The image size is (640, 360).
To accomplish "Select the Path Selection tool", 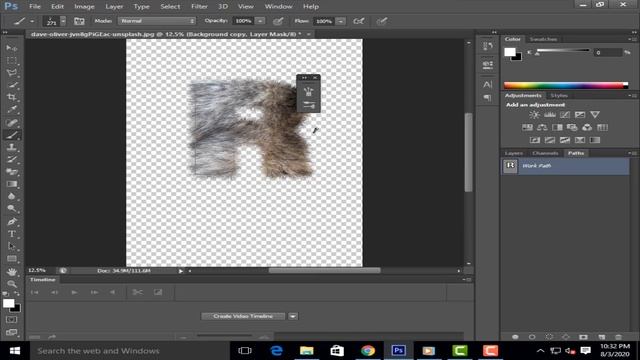I will pyautogui.click(x=11, y=246).
